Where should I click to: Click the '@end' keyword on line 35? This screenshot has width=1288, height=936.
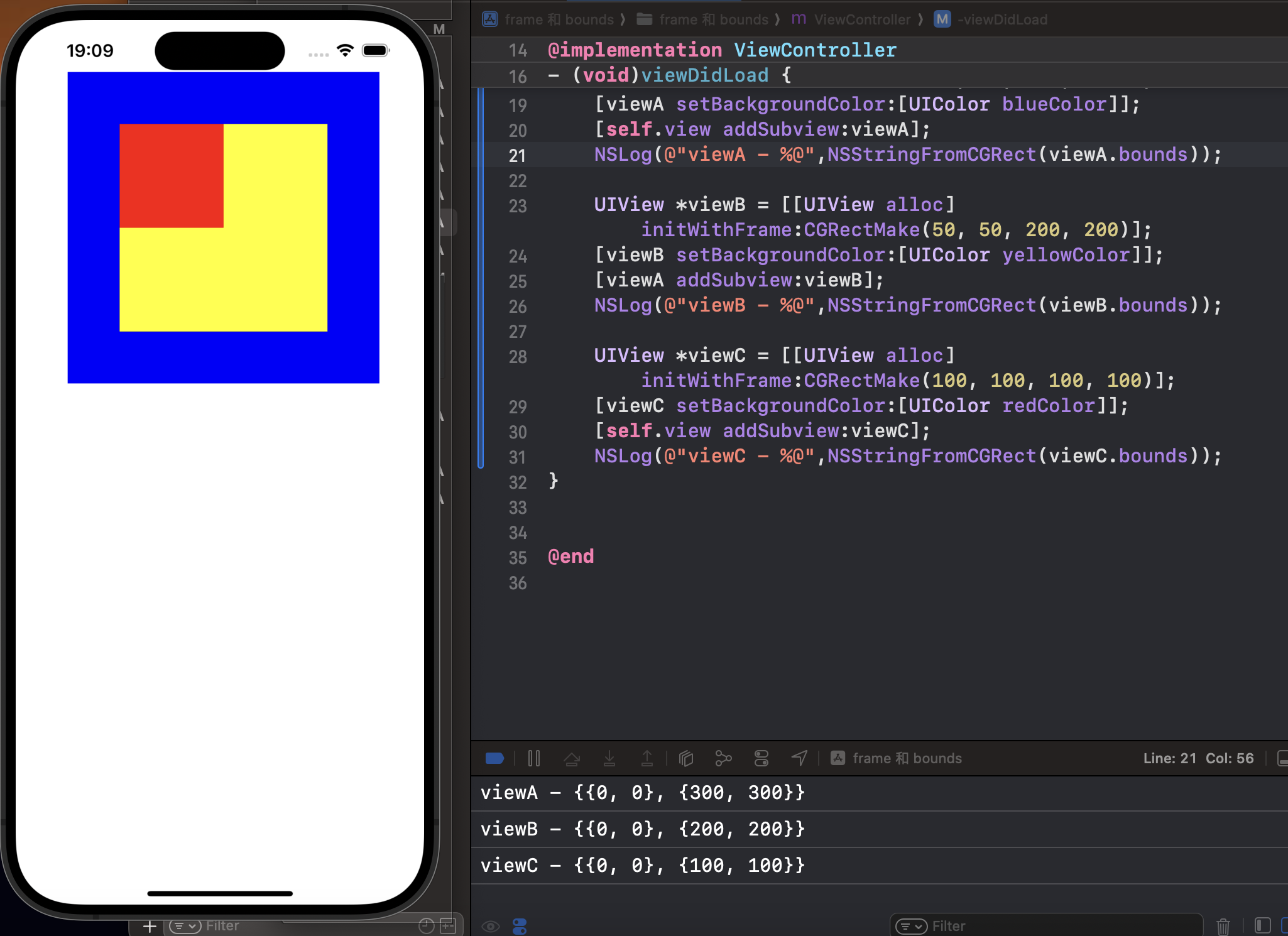click(x=570, y=557)
